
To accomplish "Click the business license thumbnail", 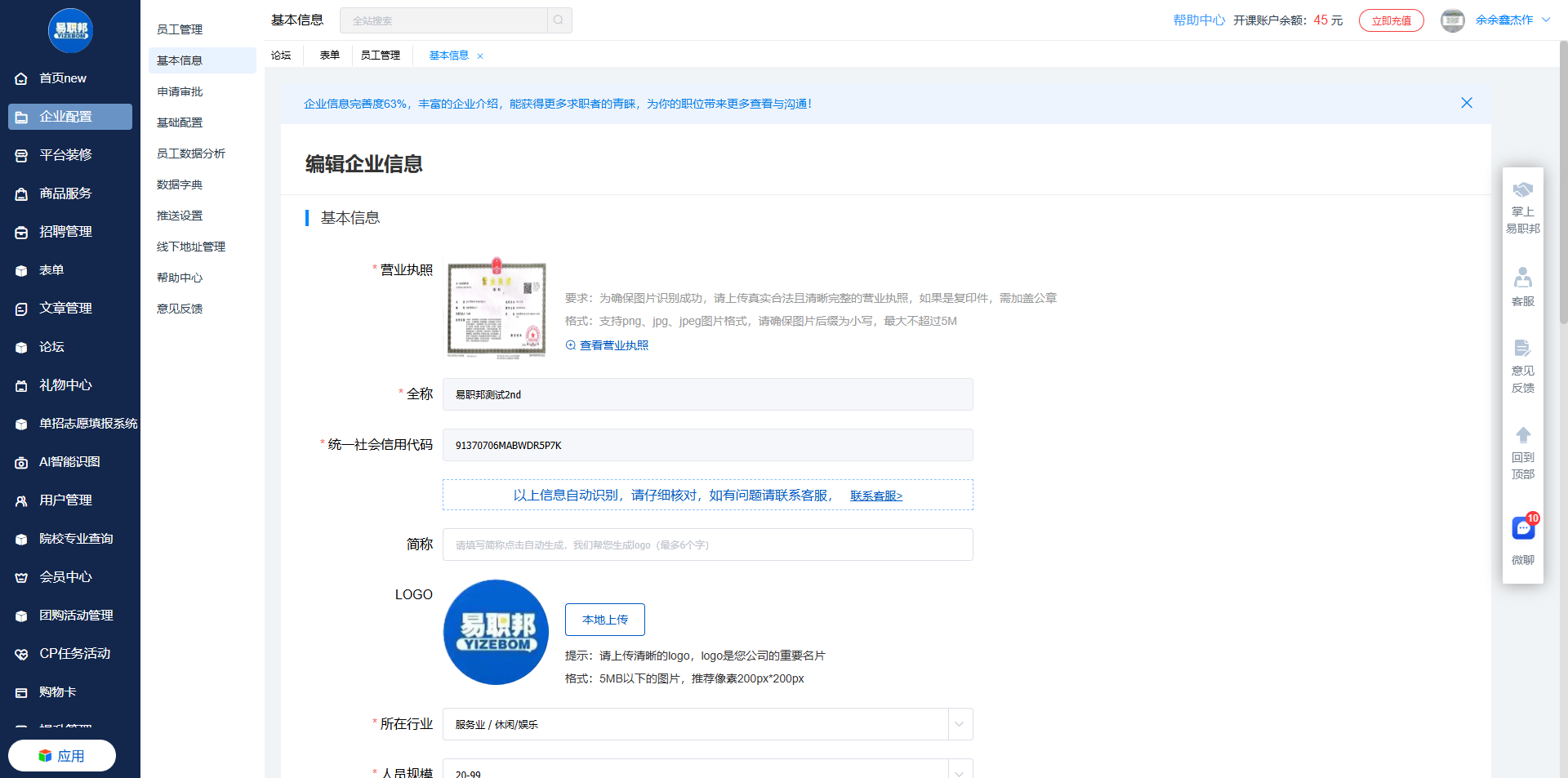I will (497, 309).
